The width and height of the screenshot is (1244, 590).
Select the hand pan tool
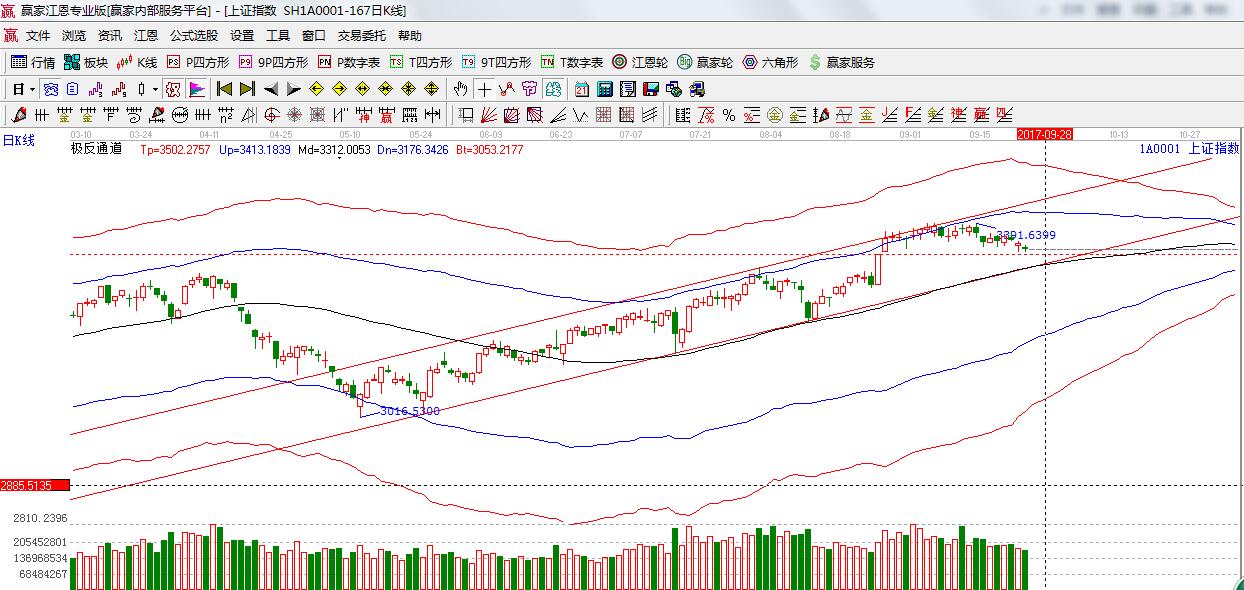[x=460, y=89]
